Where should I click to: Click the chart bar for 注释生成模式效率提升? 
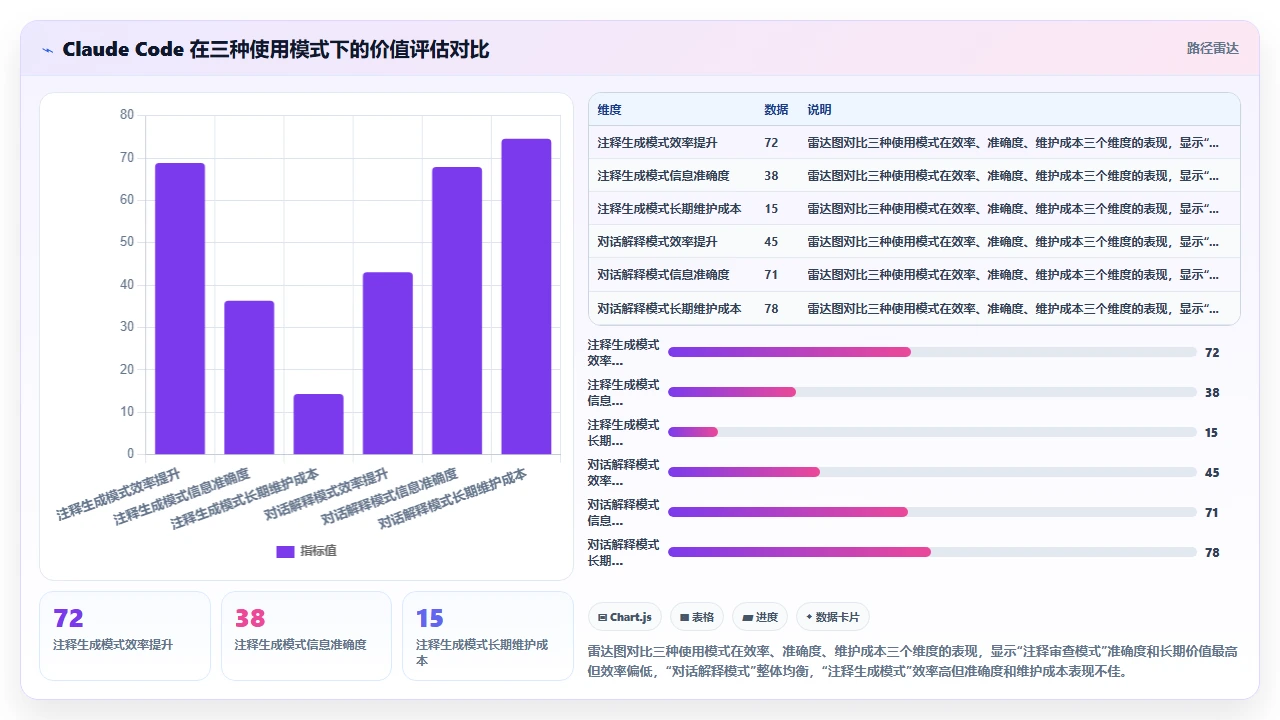pyautogui.click(x=180, y=308)
